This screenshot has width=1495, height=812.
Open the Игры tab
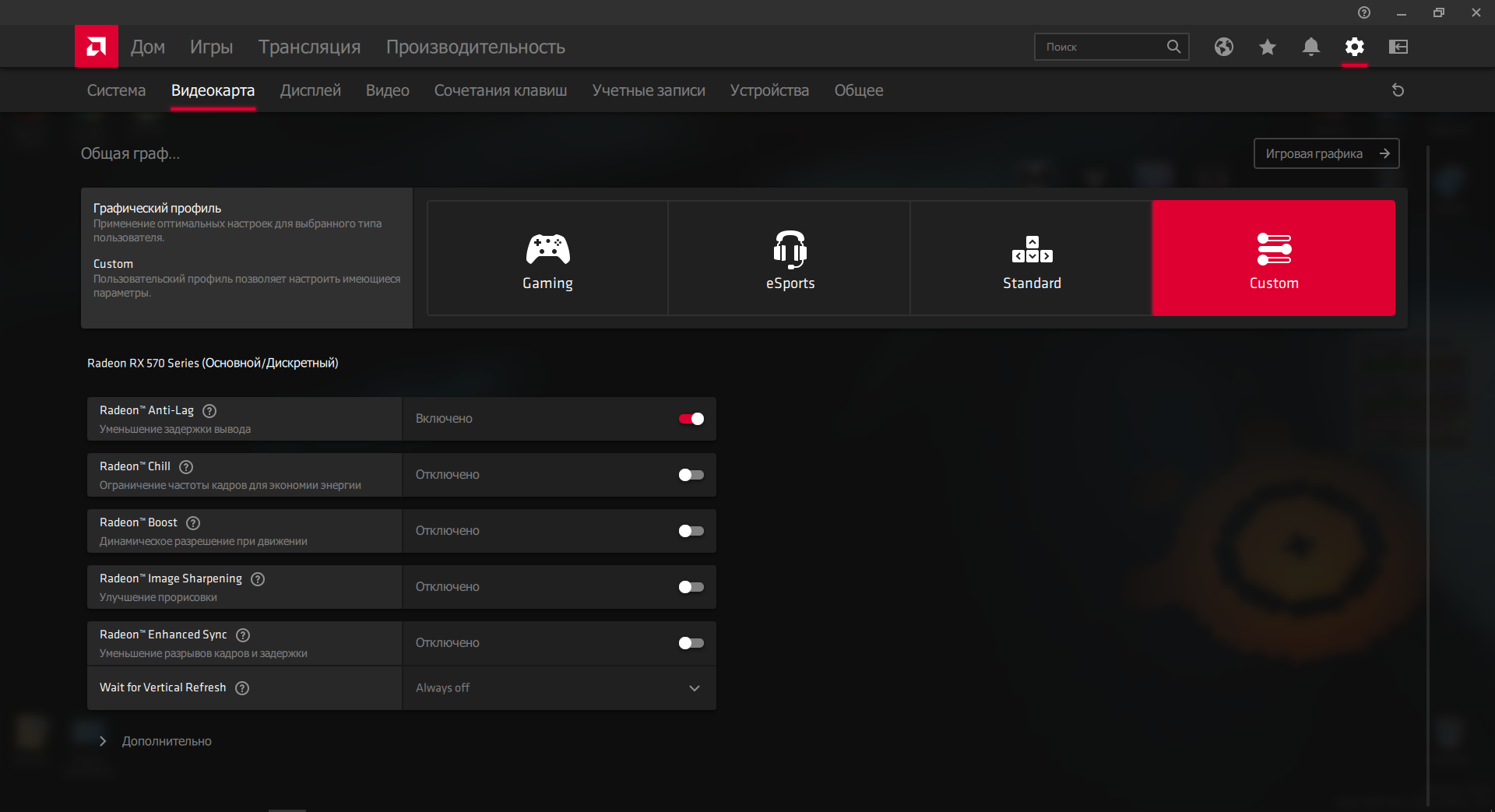(212, 47)
